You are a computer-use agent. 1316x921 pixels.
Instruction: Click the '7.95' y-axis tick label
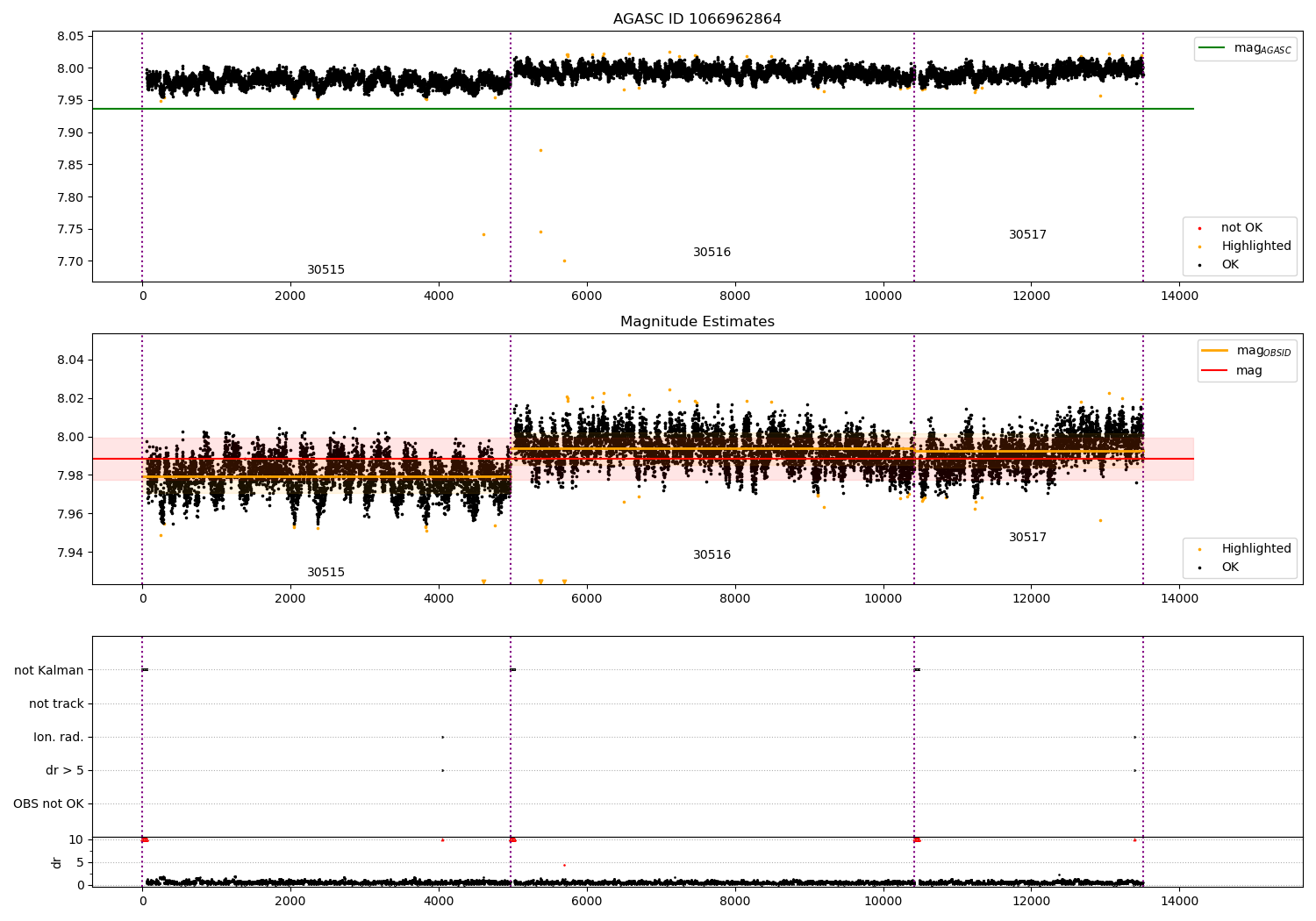tap(70, 101)
